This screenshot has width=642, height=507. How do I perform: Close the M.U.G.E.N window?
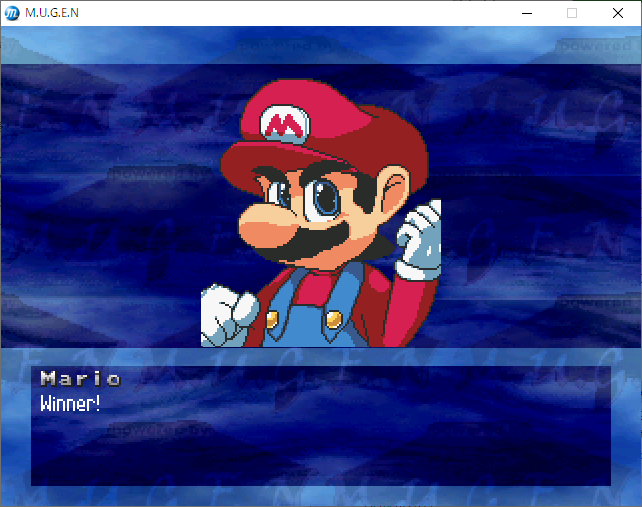[x=618, y=13]
